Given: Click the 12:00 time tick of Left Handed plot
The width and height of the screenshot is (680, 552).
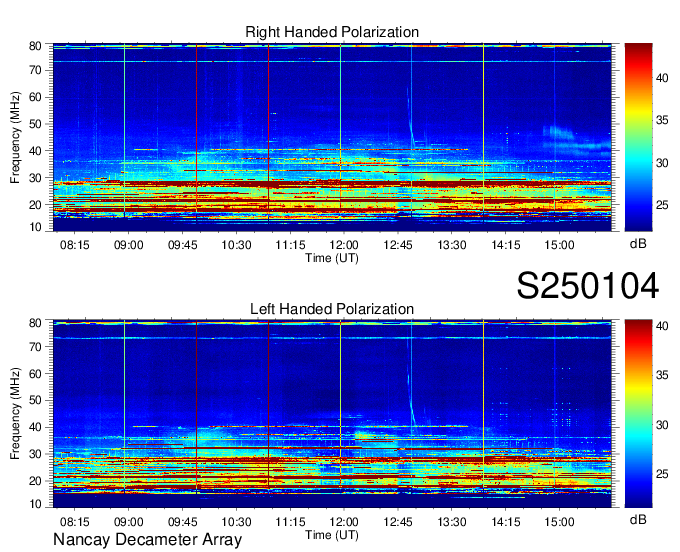Looking at the screenshot, I should (344, 522).
